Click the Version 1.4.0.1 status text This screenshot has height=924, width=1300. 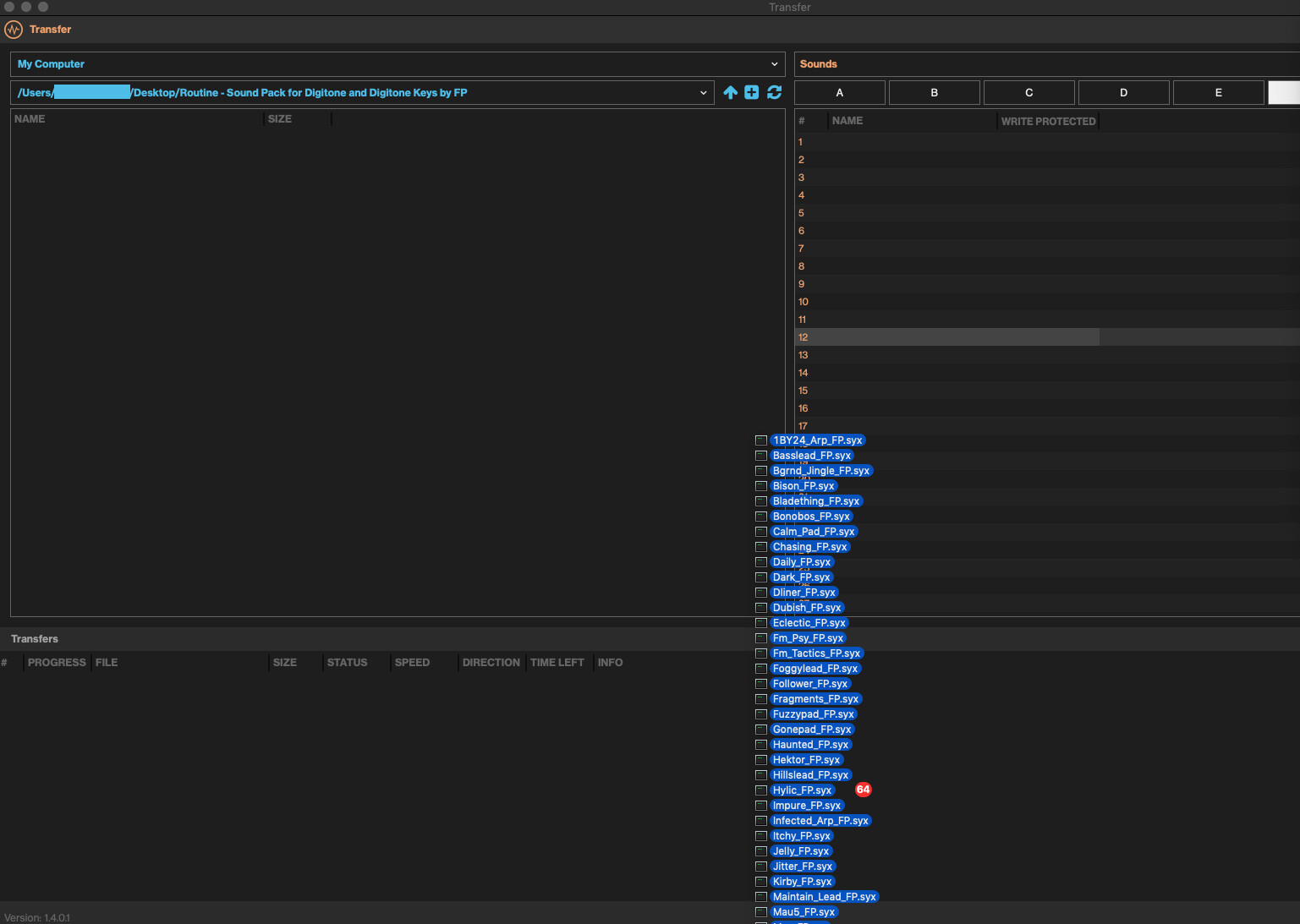point(37,918)
